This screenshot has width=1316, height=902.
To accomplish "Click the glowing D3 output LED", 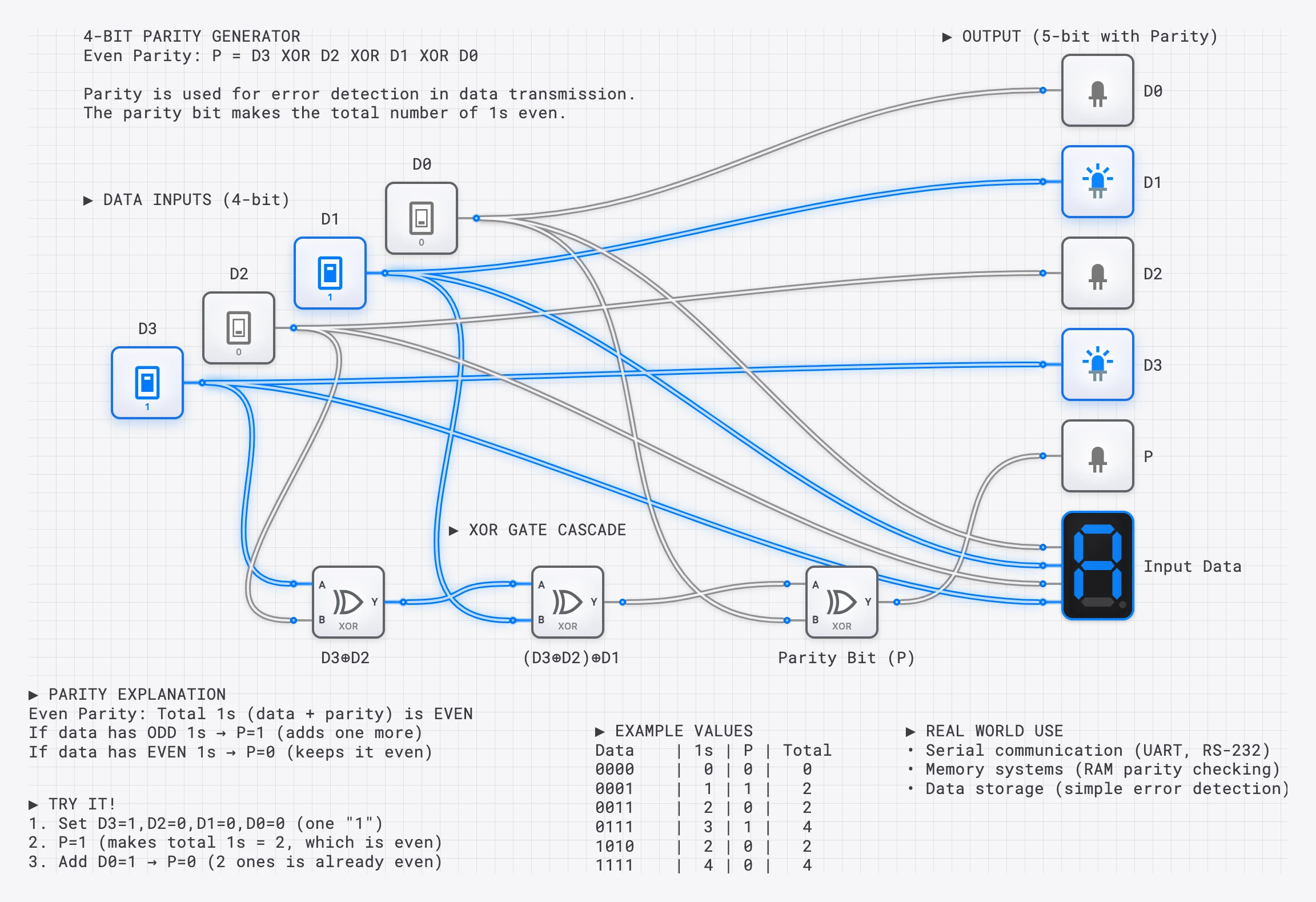I will pos(1097,364).
